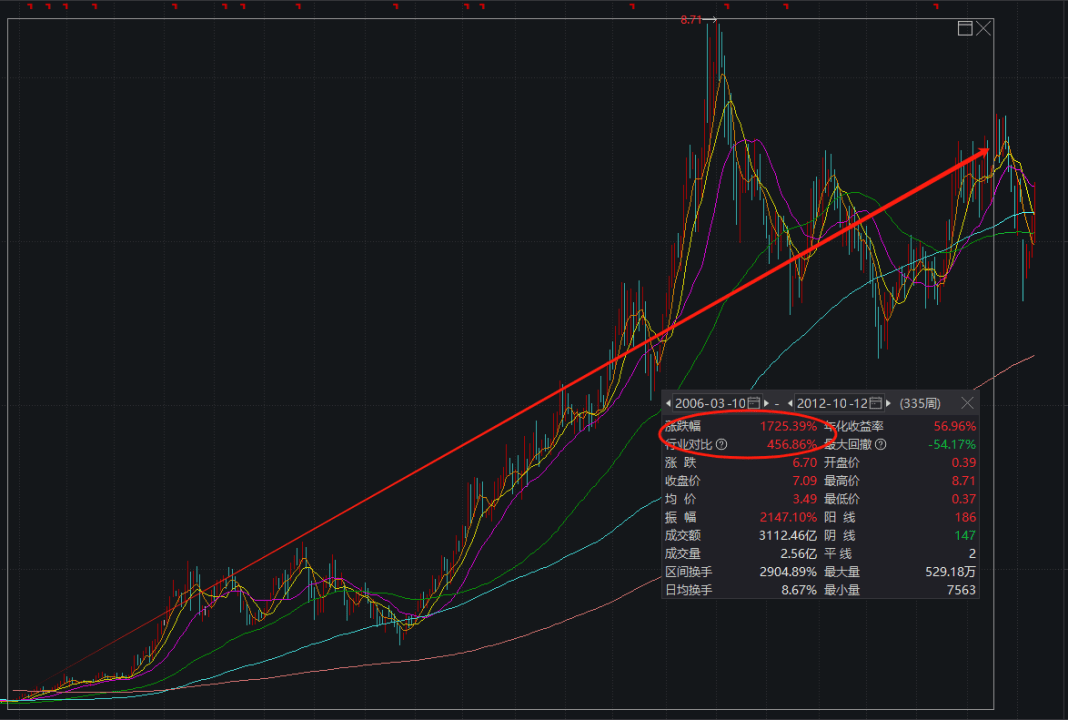The height and width of the screenshot is (720, 1068).
Task: Select the 振幅 value 2147.10%
Action: (x=788, y=518)
